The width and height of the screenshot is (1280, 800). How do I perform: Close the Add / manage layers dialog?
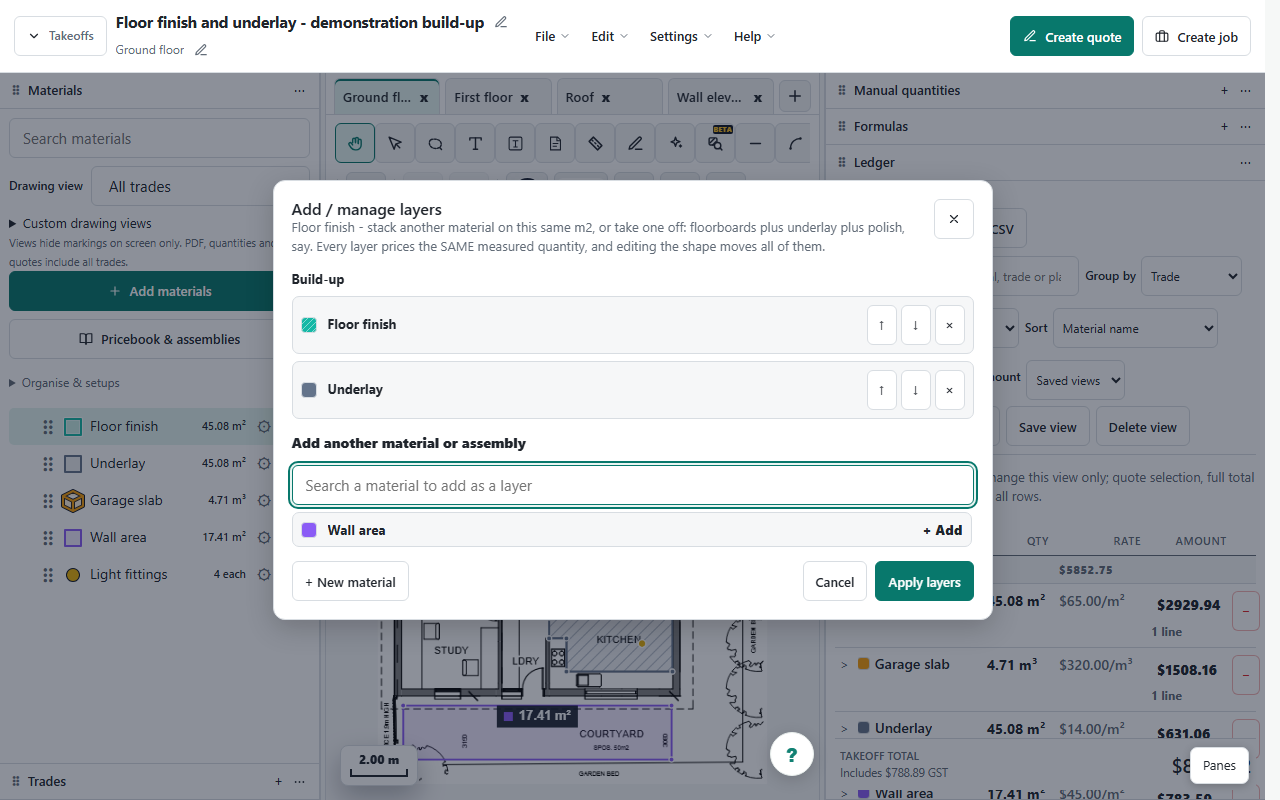click(954, 219)
